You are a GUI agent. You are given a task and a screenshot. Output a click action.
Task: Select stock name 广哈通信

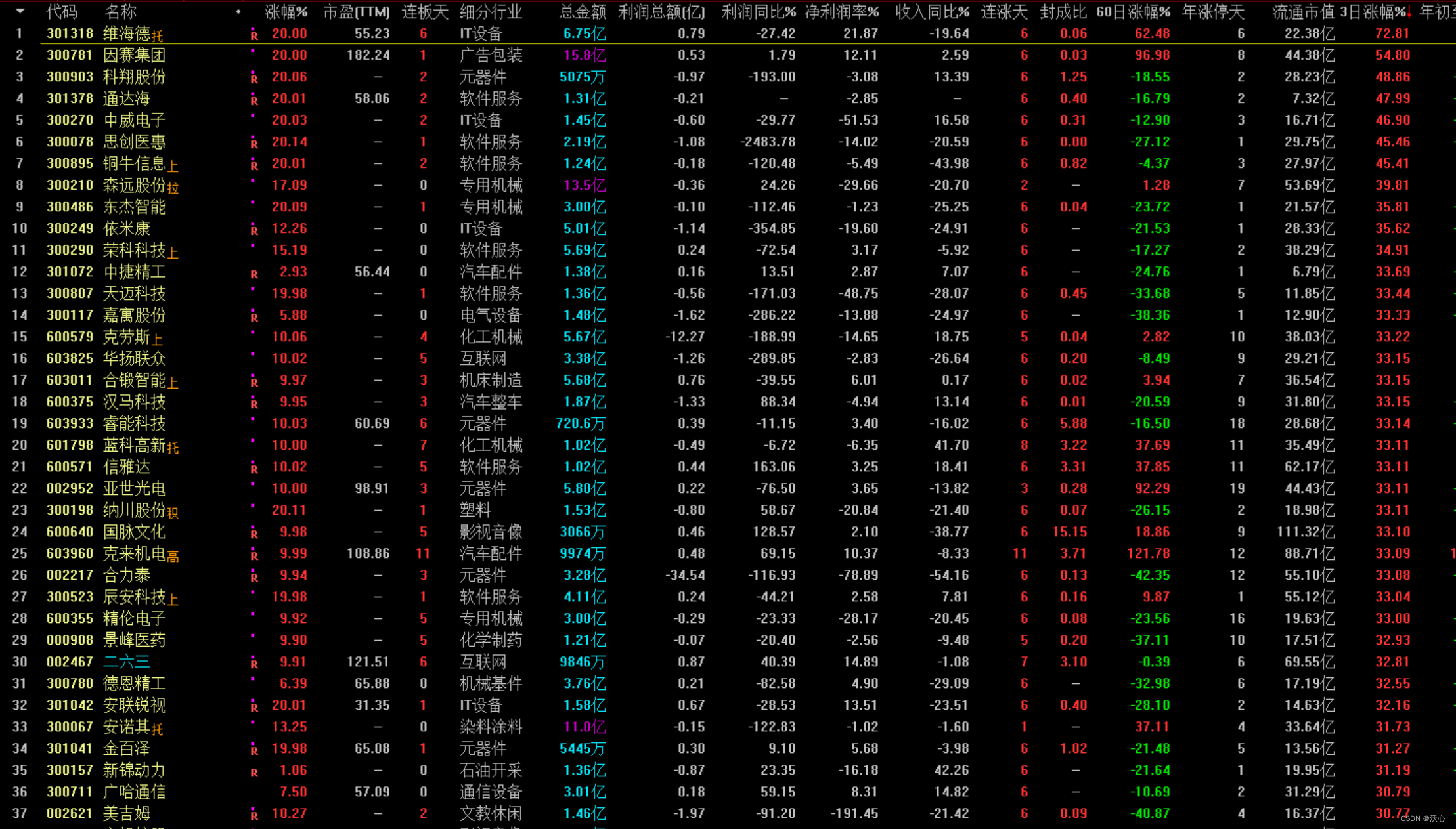click(x=135, y=792)
